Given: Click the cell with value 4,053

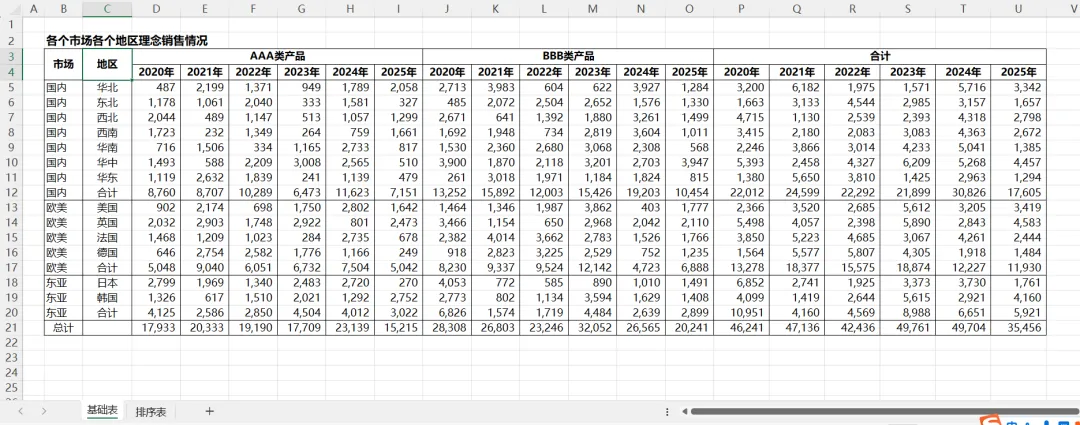Looking at the screenshot, I should coord(447,282).
